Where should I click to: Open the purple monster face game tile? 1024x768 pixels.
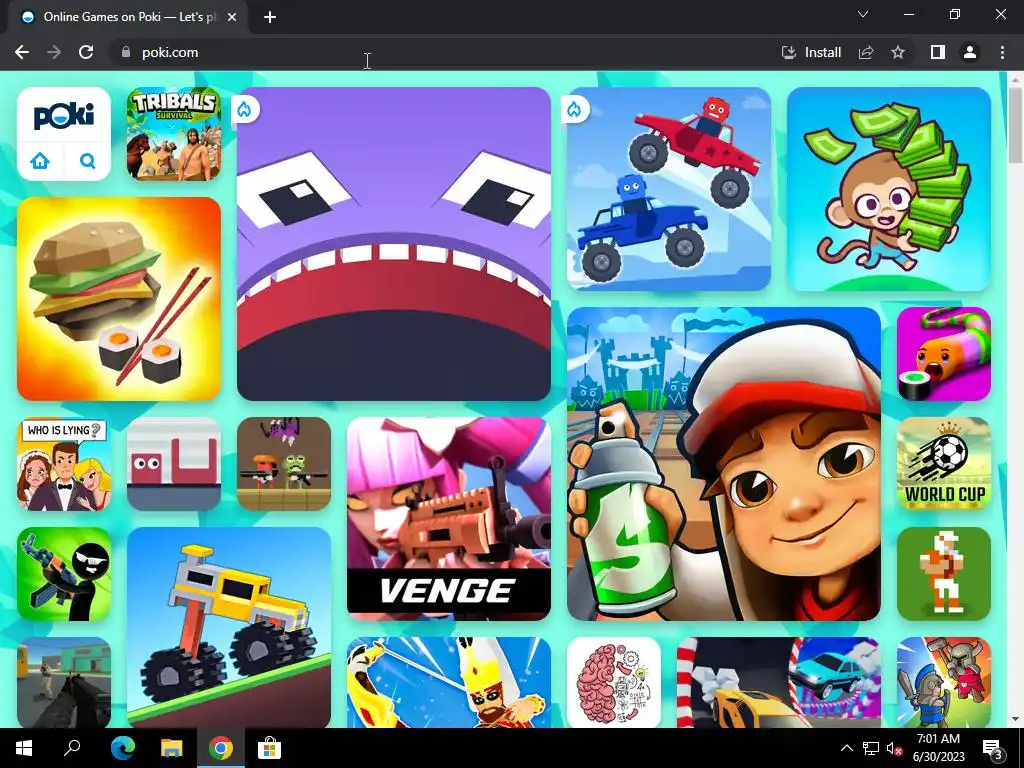coord(394,244)
